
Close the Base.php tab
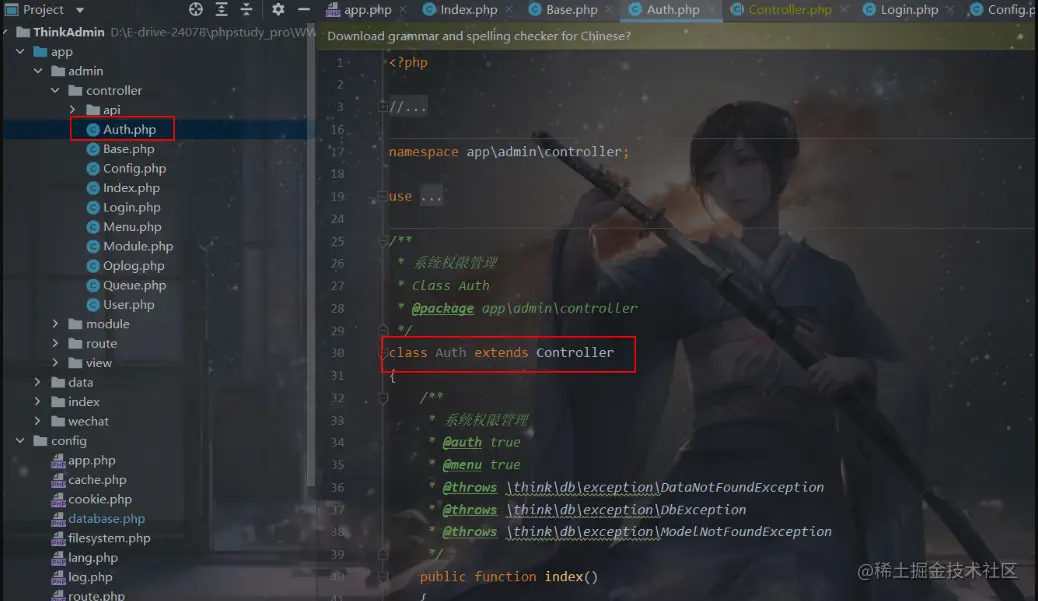click(x=608, y=10)
